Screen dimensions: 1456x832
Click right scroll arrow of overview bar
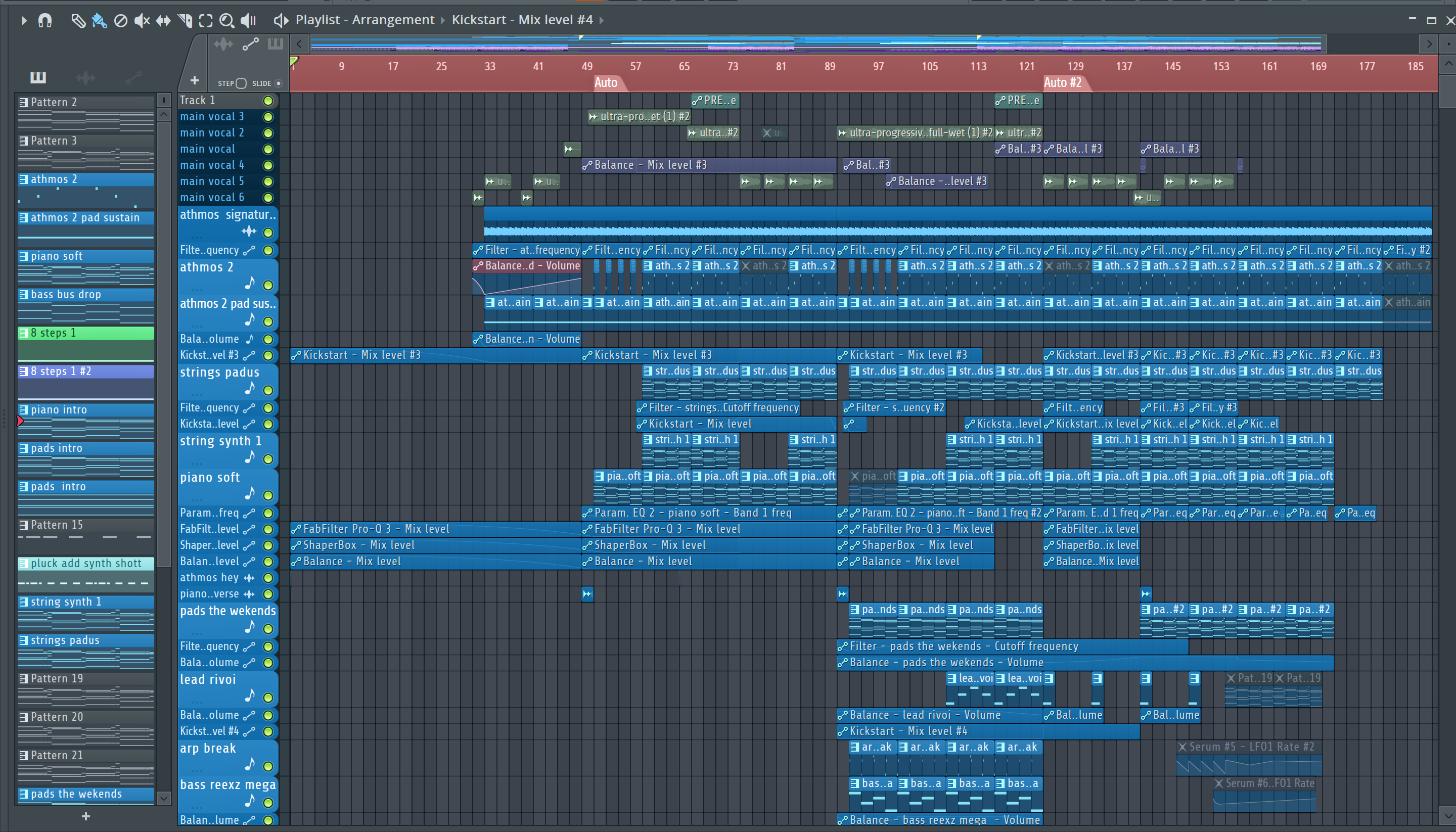click(x=1429, y=43)
